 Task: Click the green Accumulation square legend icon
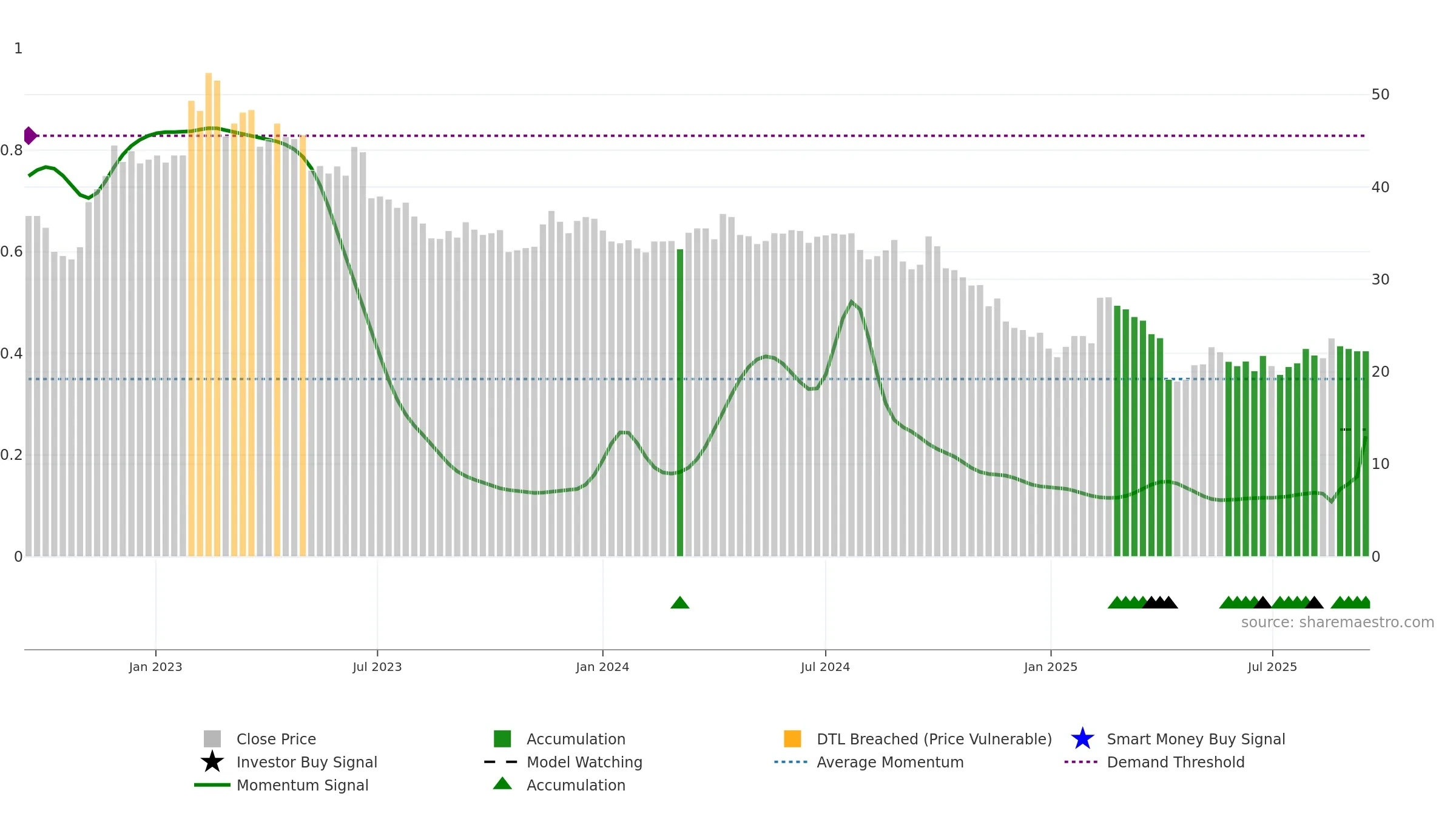tap(502, 739)
